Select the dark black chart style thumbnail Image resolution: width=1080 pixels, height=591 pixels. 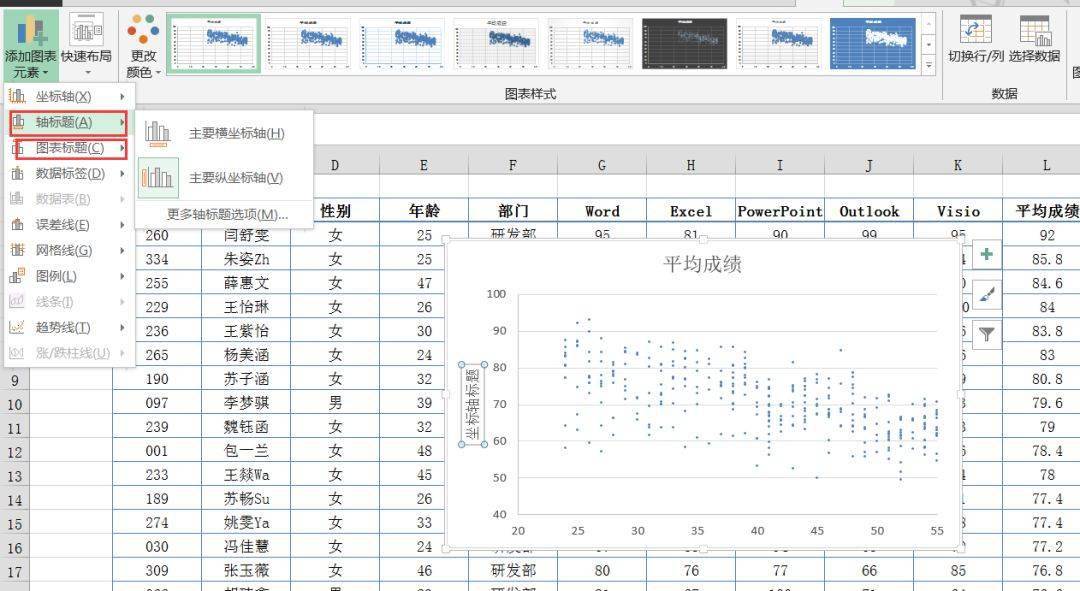pos(685,43)
